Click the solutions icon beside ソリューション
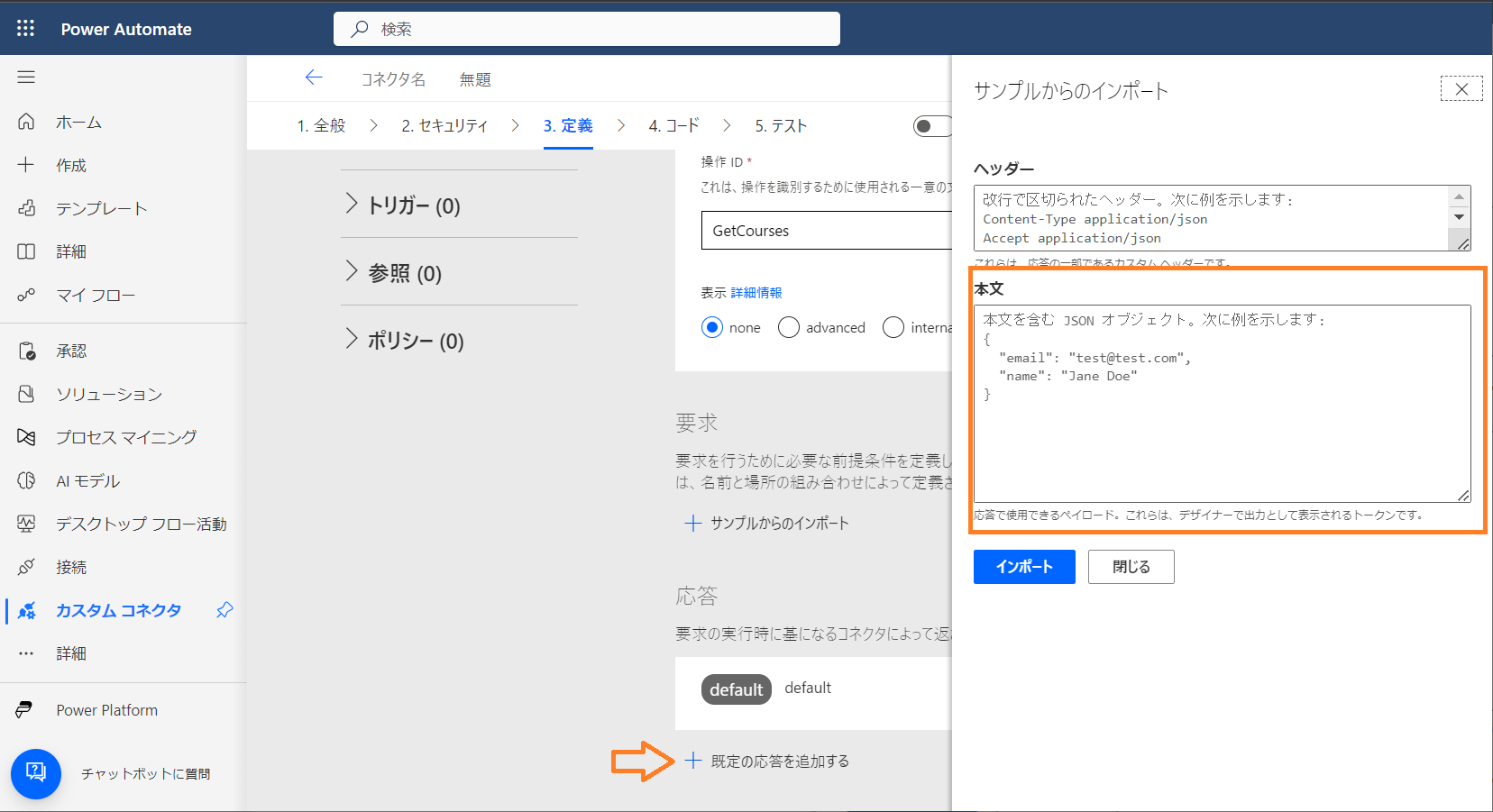Image resolution: width=1493 pixels, height=812 pixels. [x=26, y=394]
